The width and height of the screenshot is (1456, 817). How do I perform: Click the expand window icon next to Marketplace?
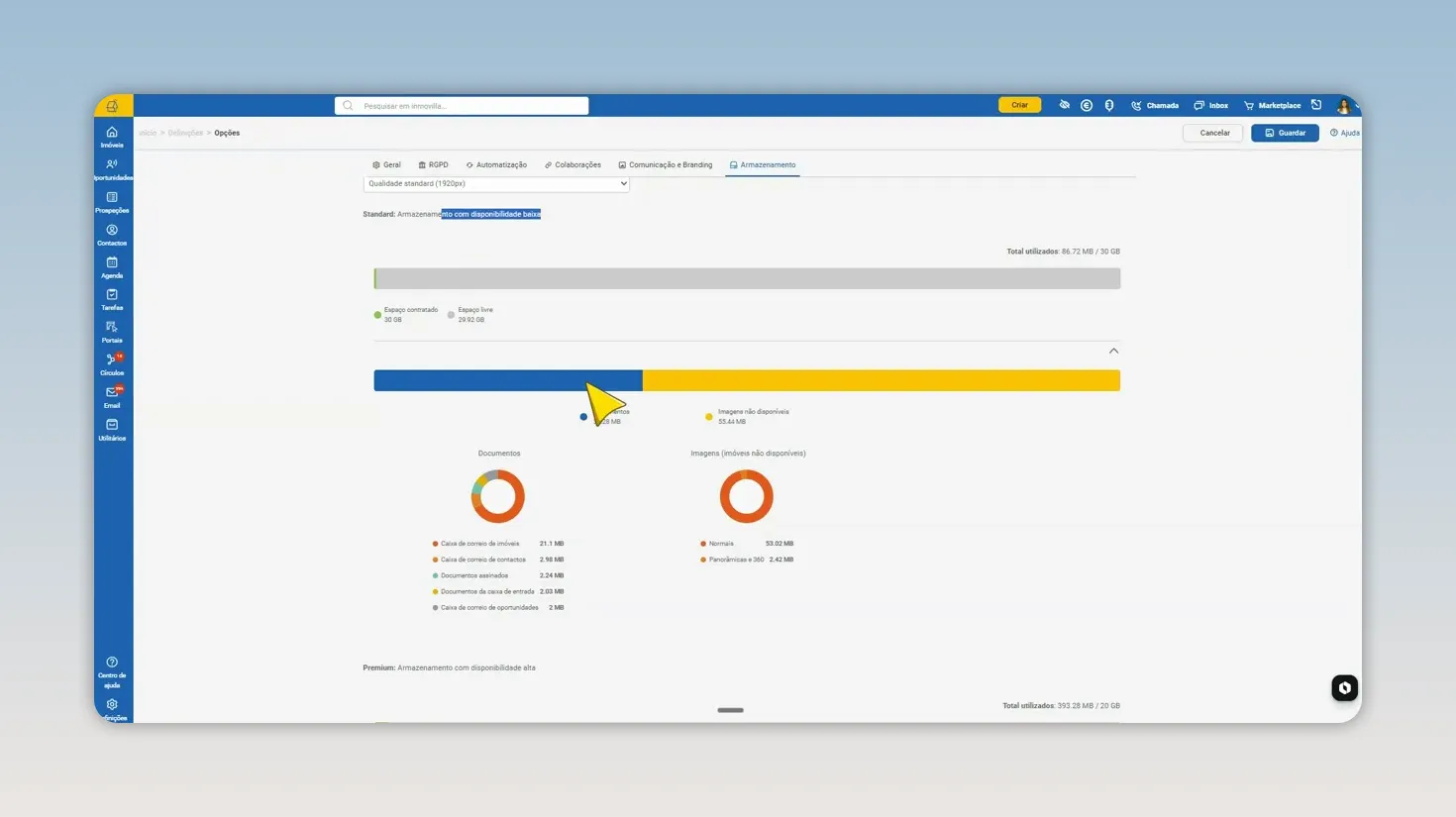click(1316, 105)
